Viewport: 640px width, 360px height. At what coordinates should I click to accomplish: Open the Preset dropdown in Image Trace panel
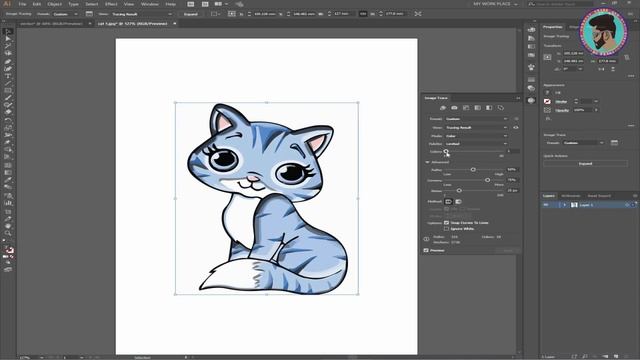coord(476,119)
